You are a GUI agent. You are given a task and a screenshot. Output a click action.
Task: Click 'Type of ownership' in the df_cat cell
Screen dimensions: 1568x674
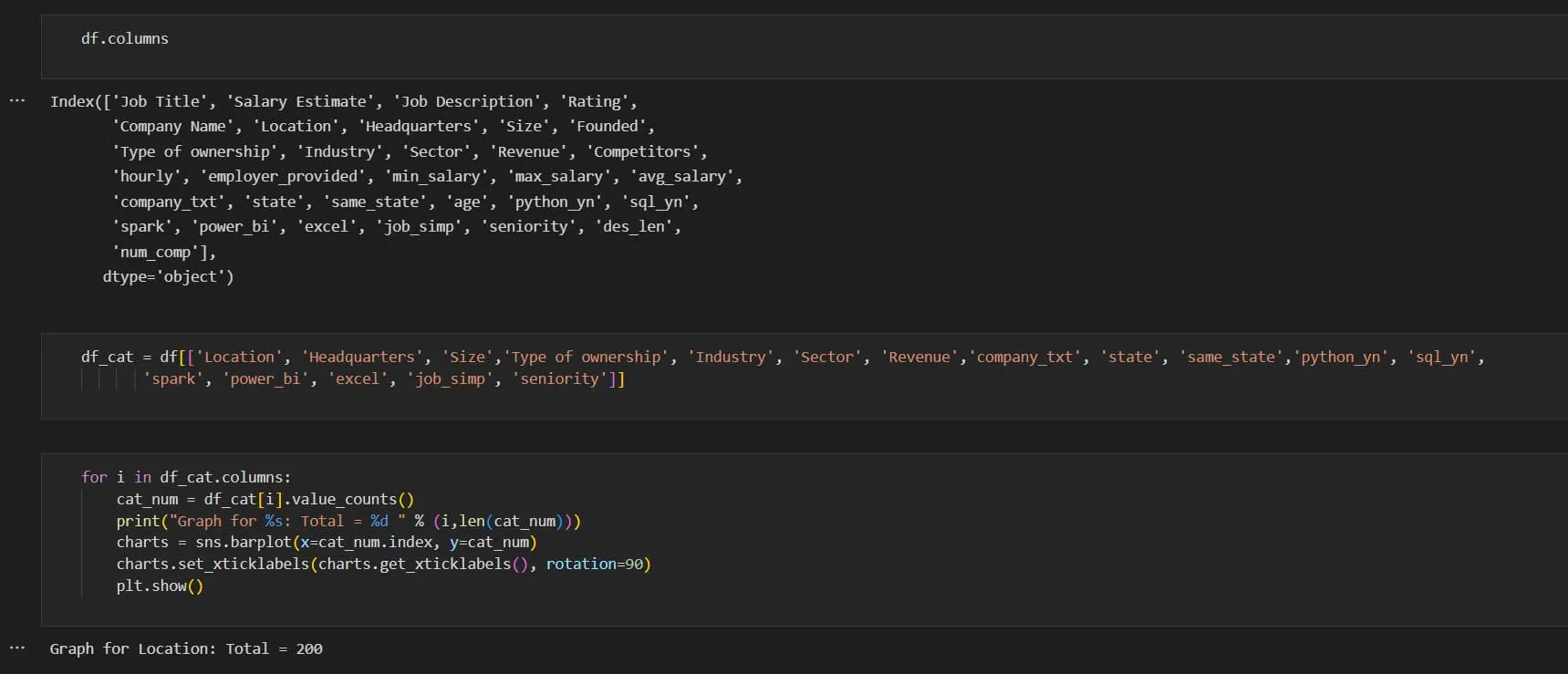(586, 357)
